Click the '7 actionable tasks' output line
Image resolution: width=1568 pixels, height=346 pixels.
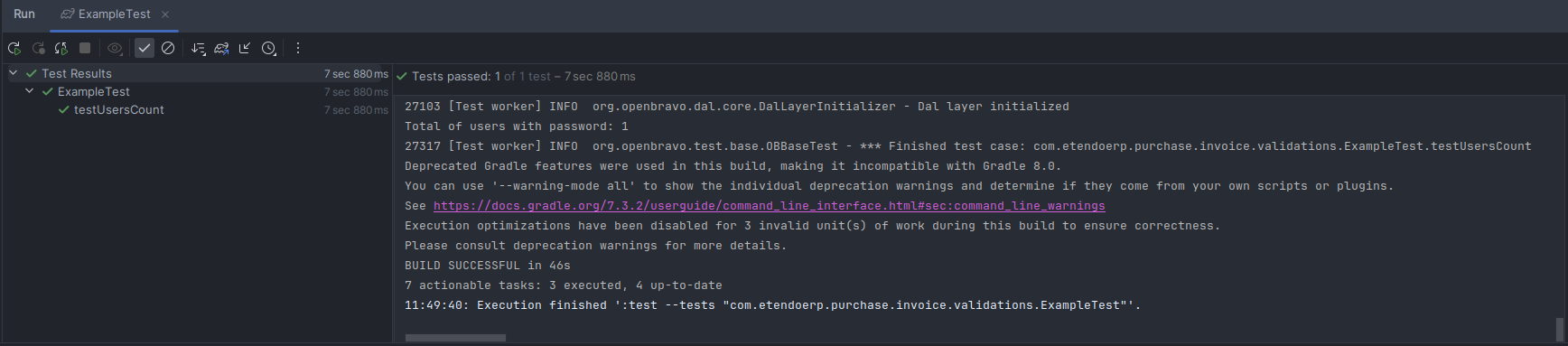(x=564, y=285)
